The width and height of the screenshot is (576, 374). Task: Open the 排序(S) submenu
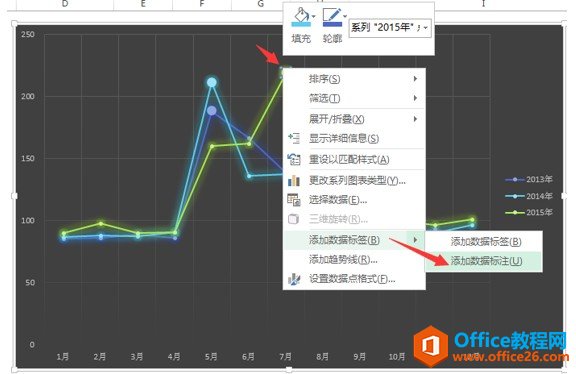354,79
